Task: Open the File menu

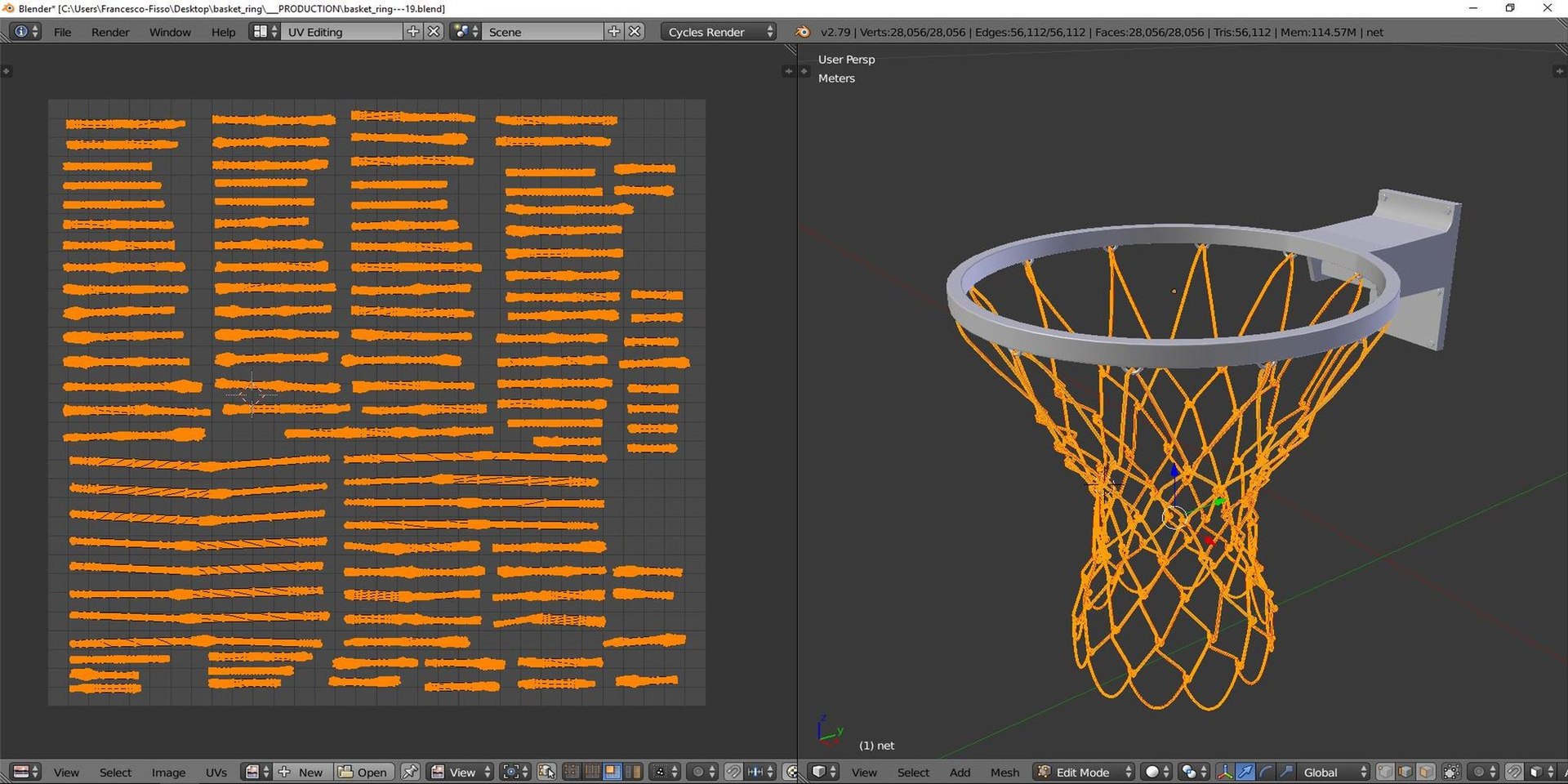Action: coord(63,32)
